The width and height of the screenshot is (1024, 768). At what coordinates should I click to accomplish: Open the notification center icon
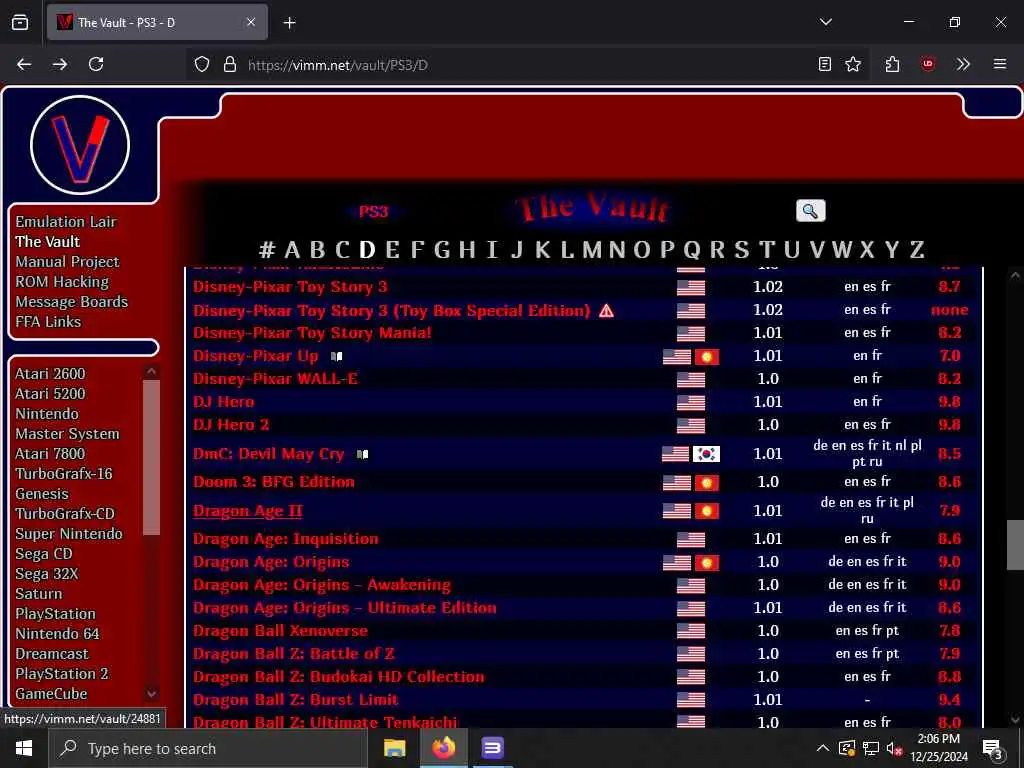click(x=992, y=748)
